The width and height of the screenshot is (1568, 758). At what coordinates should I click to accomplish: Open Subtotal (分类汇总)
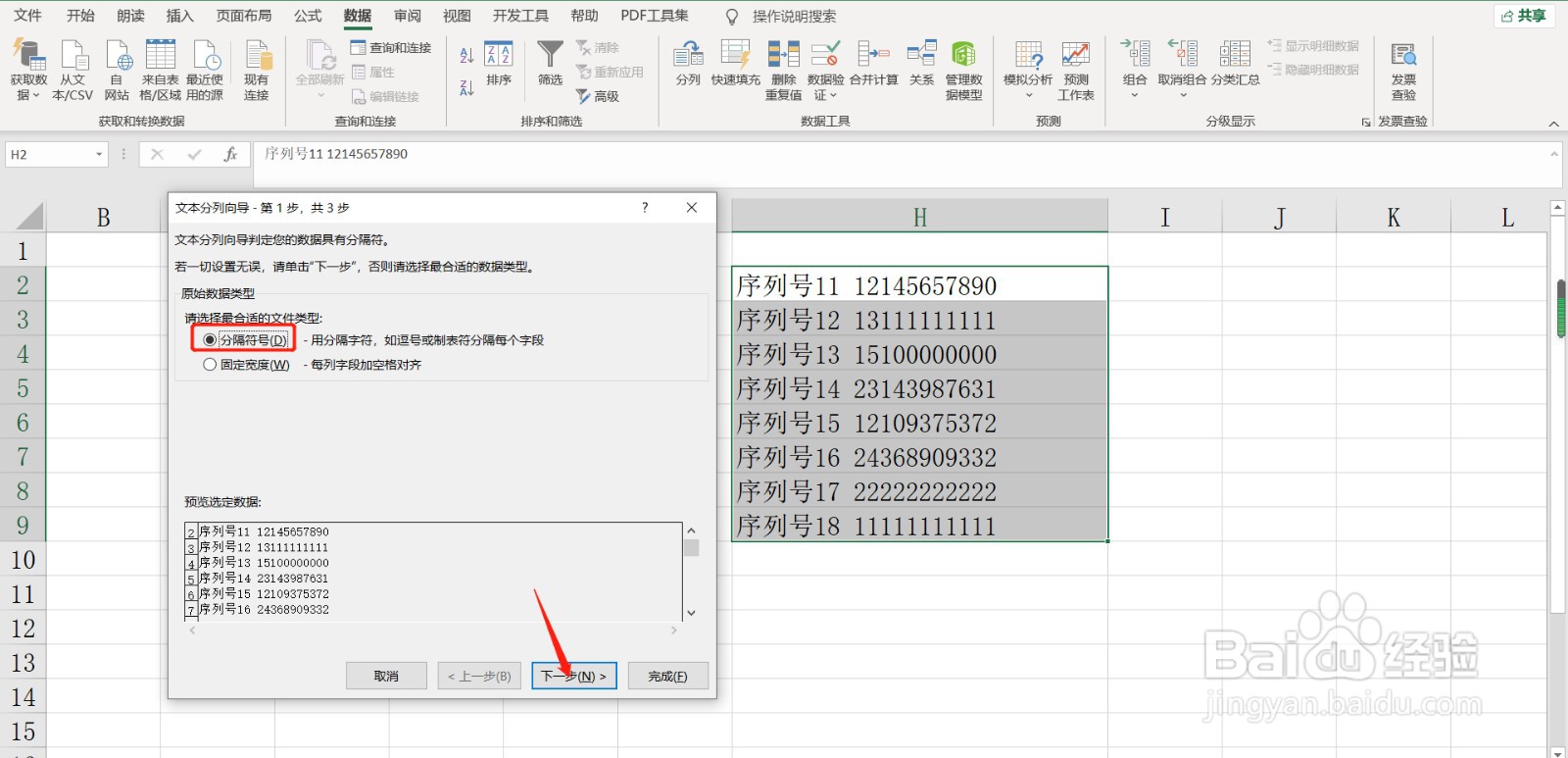1235,64
